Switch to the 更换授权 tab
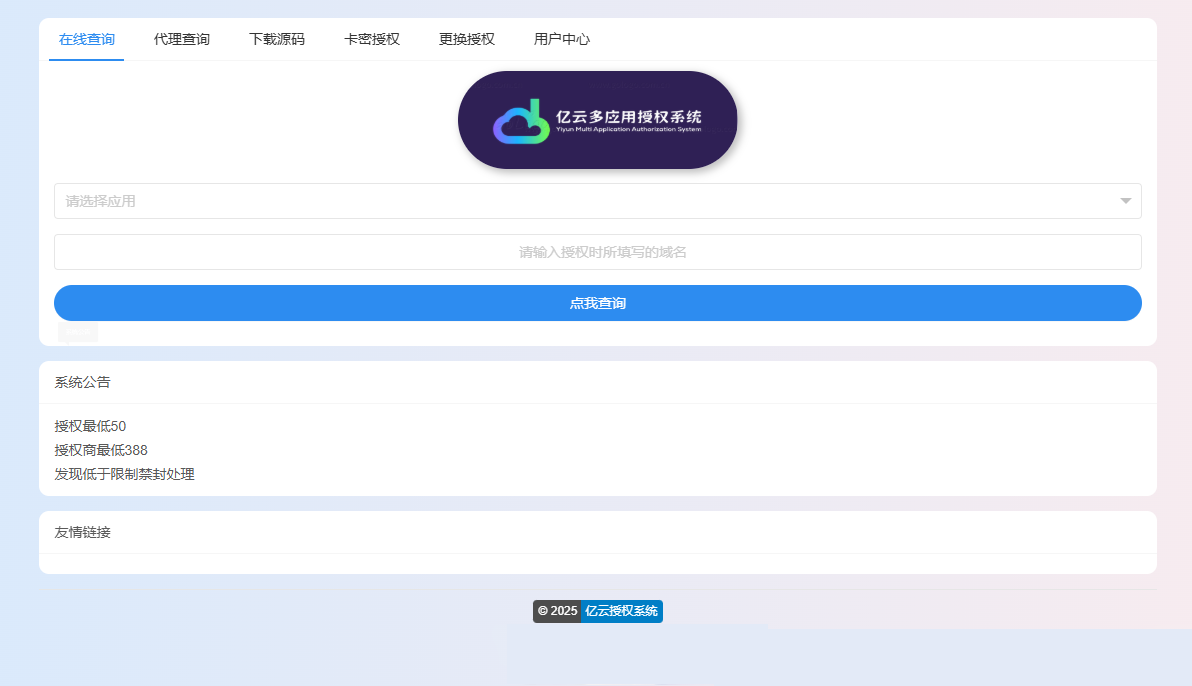This screenshot has height=686, width=1192. point(465,40)
